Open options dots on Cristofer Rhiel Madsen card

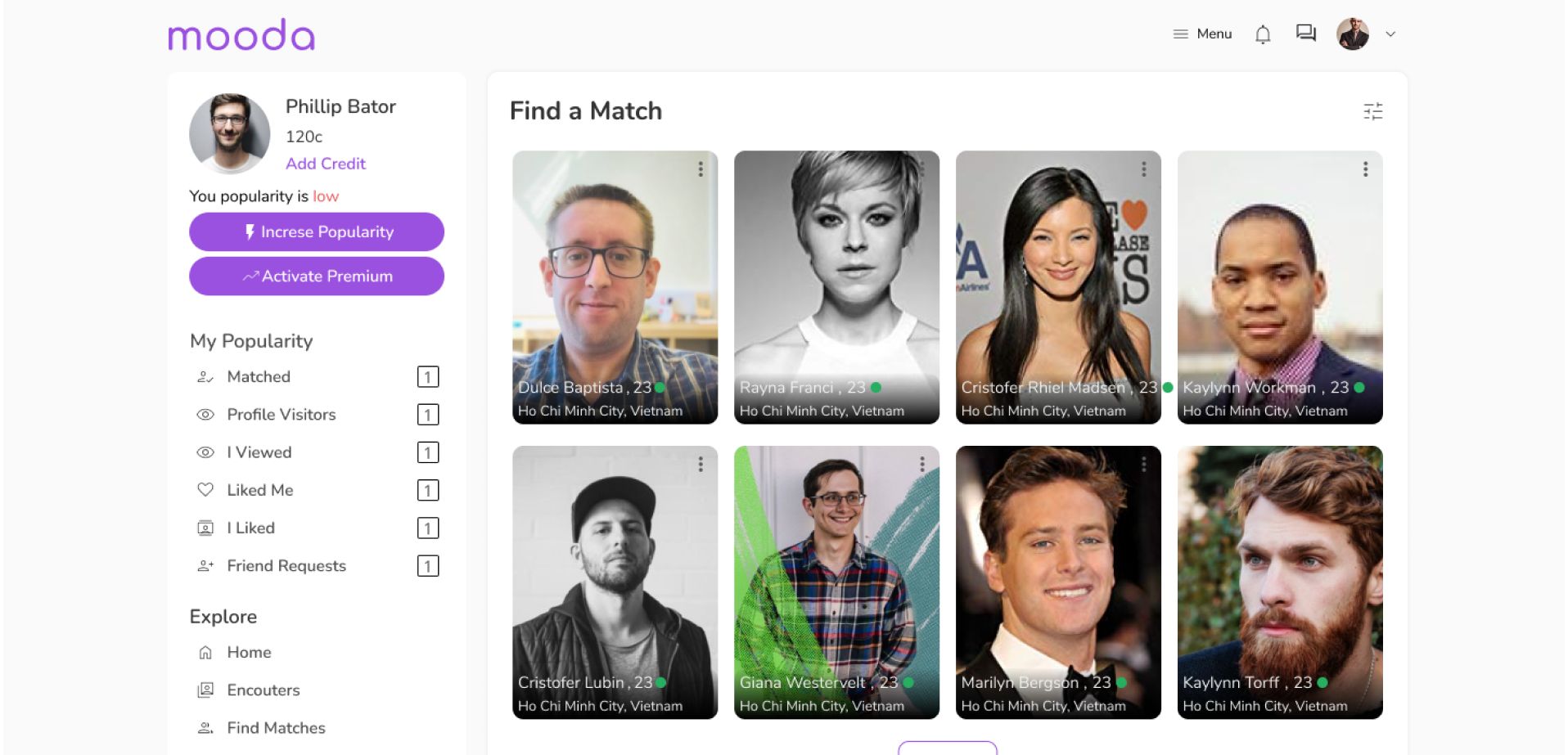tap(1144, 169)
